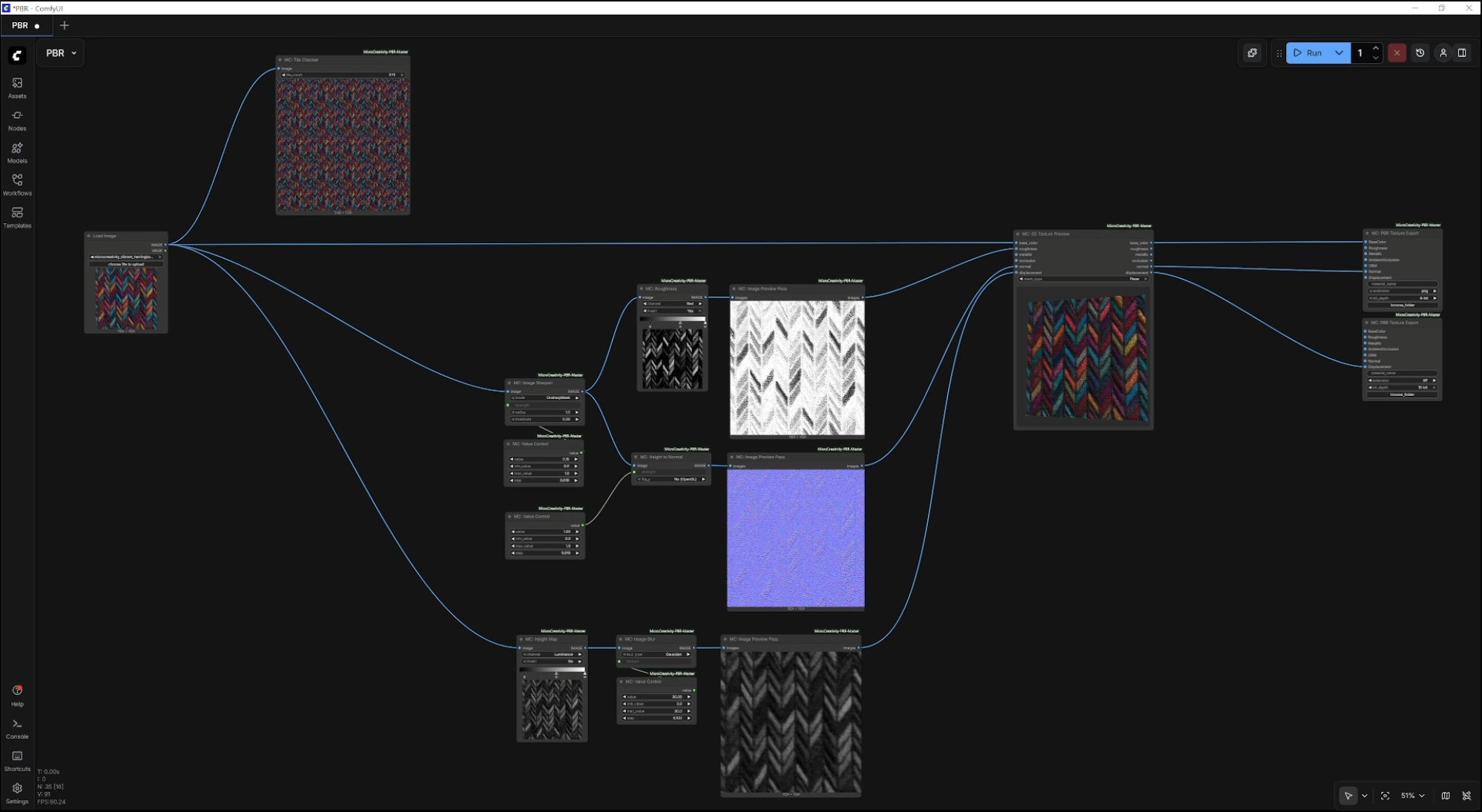Open the Assets sidebar panel

click(17, 88)
